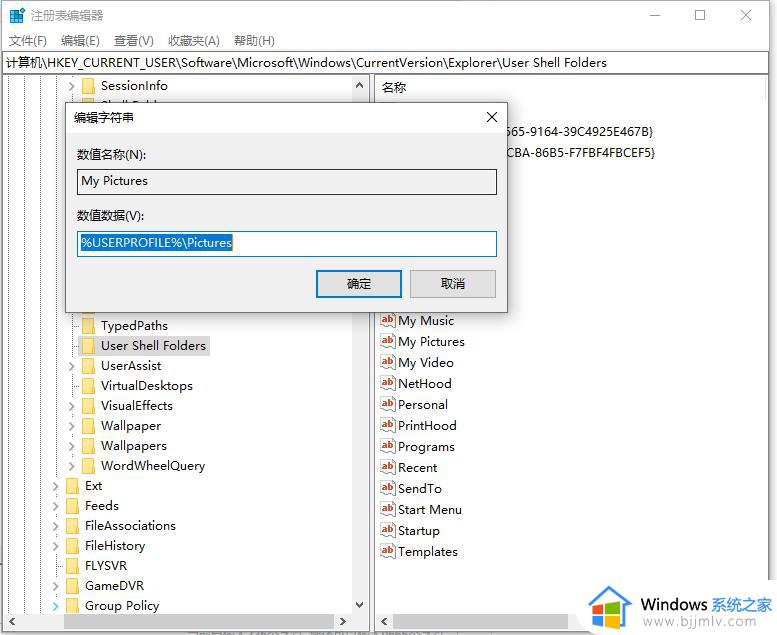
Task: Expand the WordWheelQuery key
Action: pos(71,466)
